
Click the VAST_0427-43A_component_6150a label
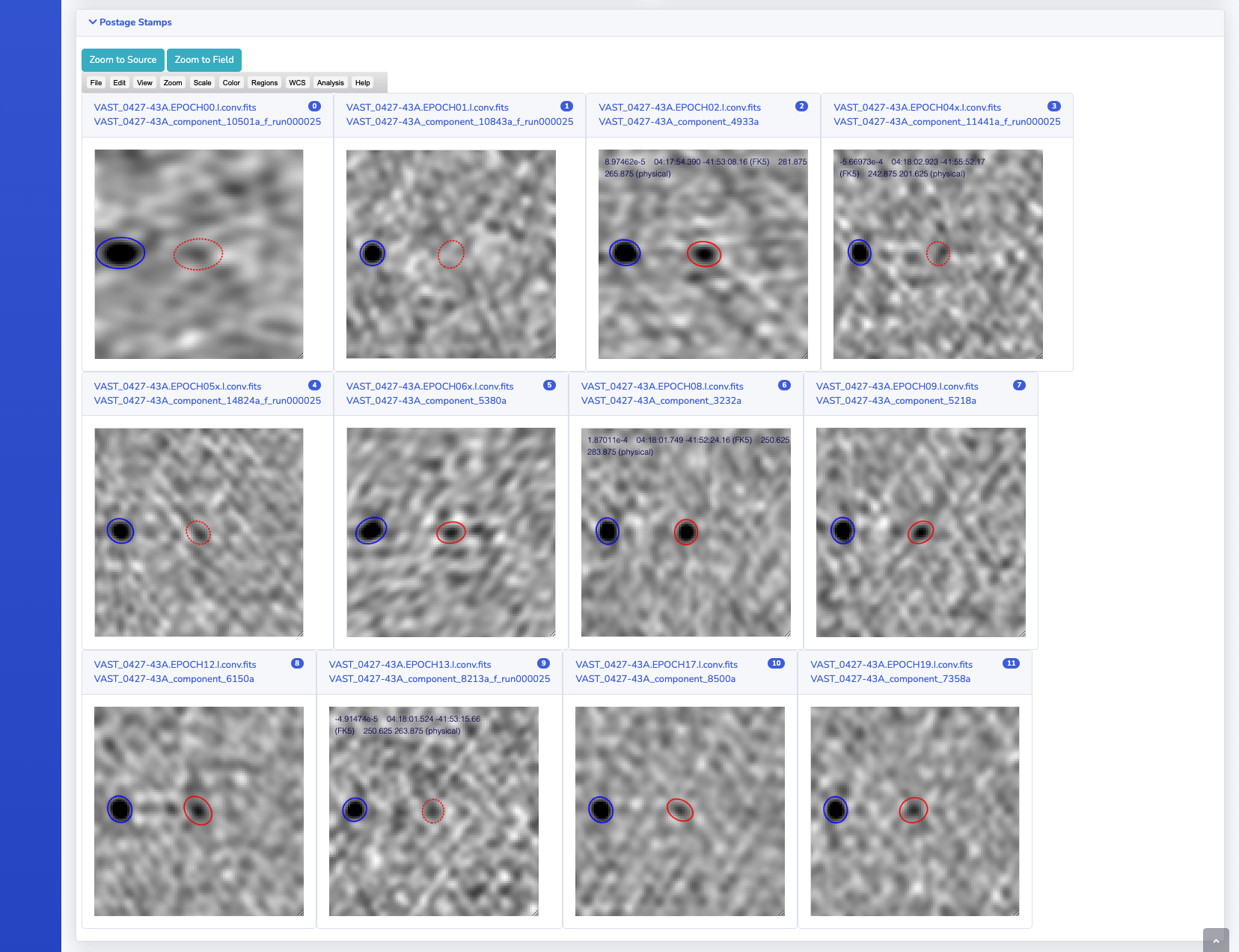[174, 679]
